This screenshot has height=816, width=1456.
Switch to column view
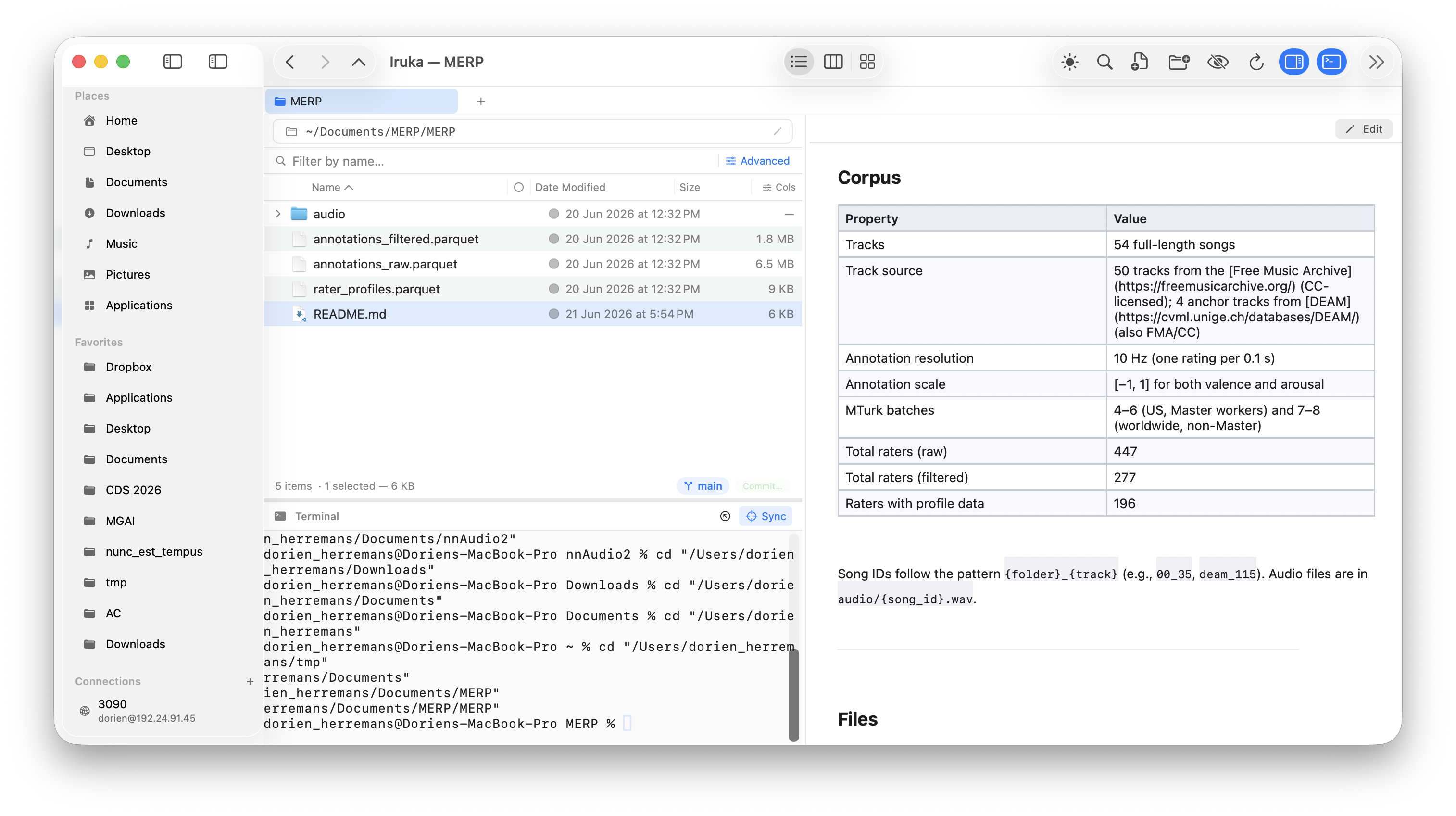coord(833,62)
